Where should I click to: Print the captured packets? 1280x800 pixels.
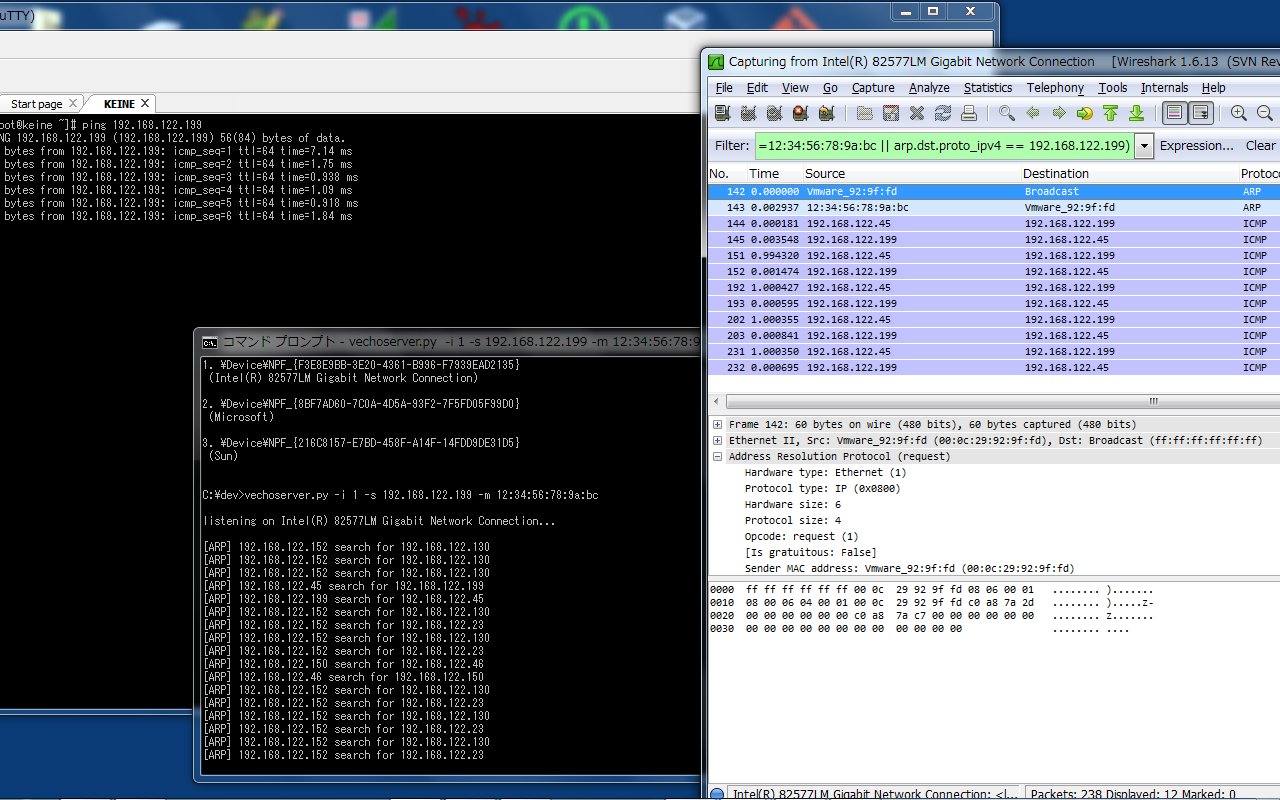click(968, 112)
